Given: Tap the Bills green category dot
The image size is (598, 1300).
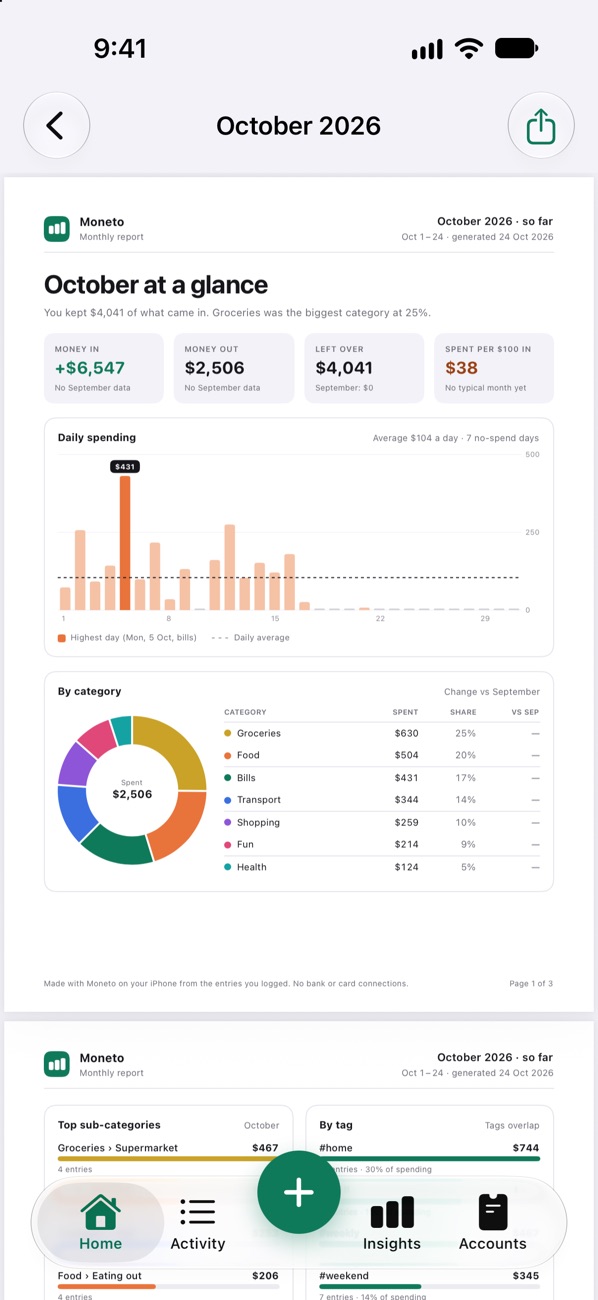Looking at the screenshot, I should pos(228,778).
